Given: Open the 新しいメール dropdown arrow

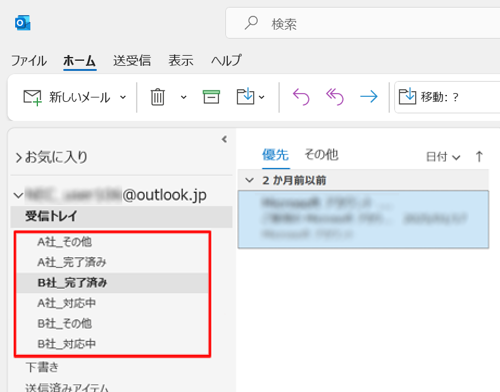Looking at the screenshot, I should coord(123,97).
